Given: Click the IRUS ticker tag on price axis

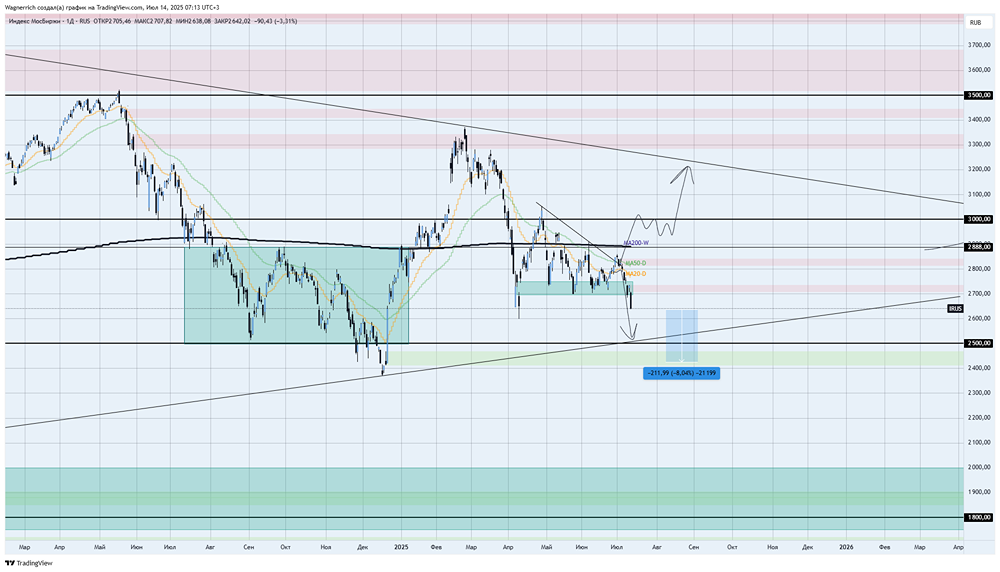Looking at the screenshot, I should 955,309.
